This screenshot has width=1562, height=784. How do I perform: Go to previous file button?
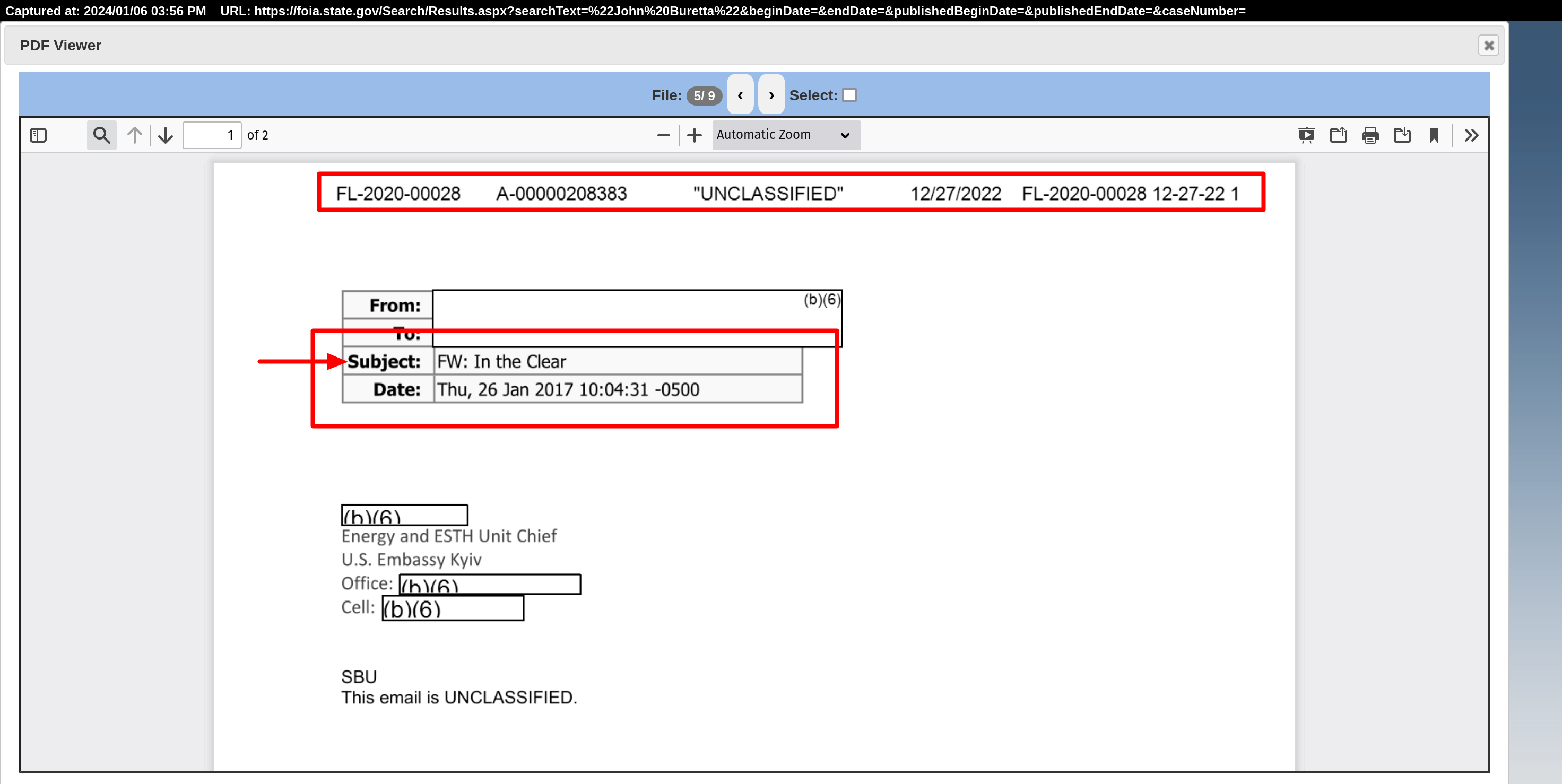[x=740, y=94]
